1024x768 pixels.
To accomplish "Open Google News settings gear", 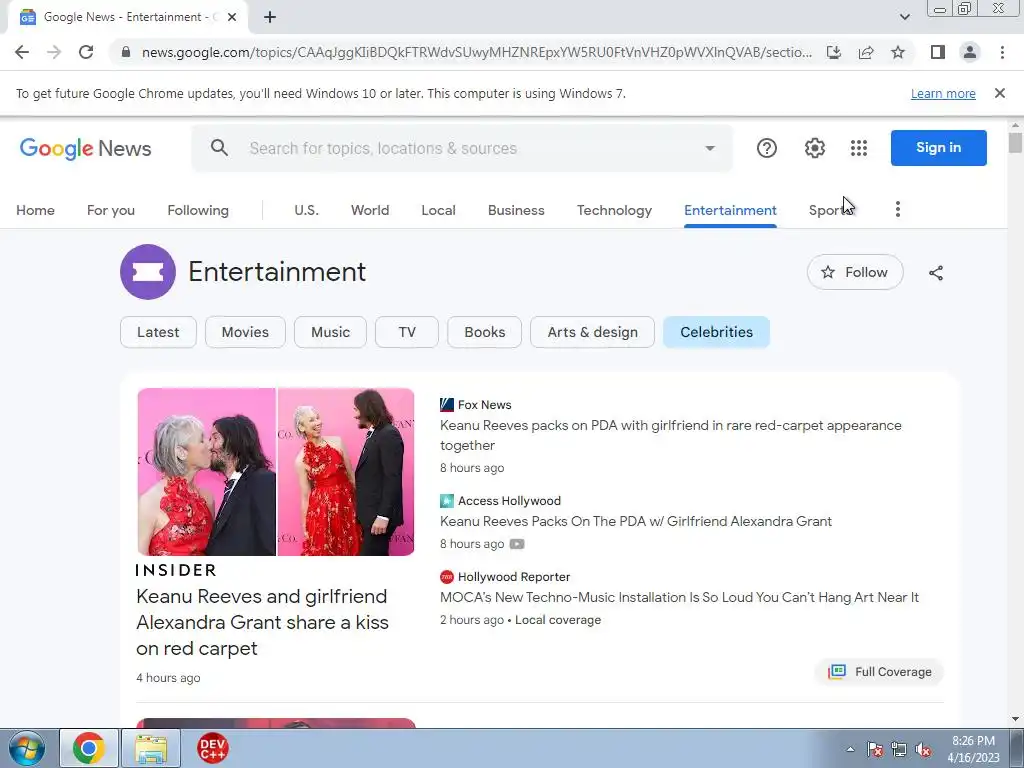I will click(x=814, y=148).
